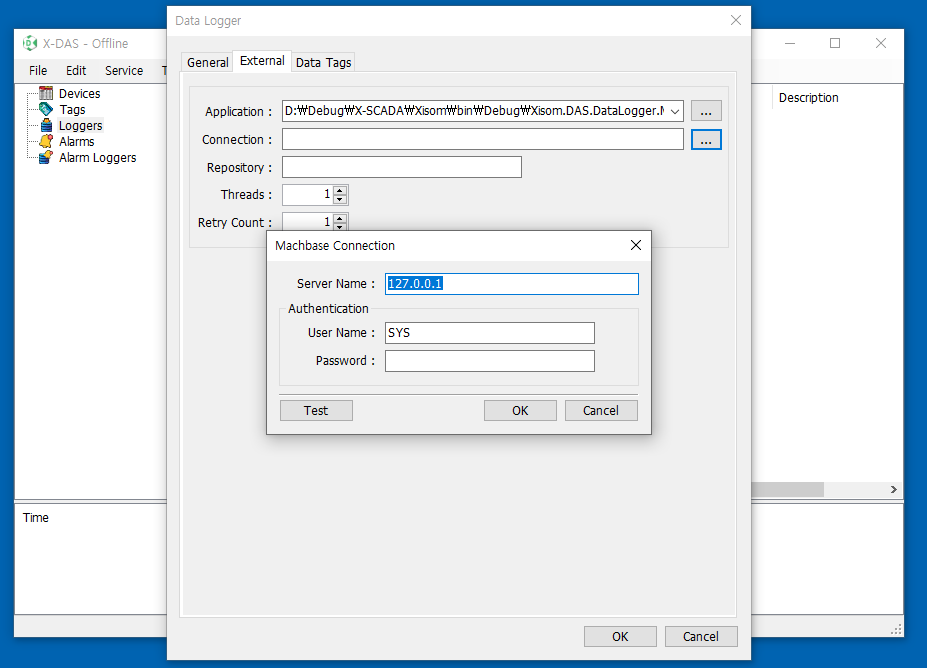Click Cancel in Machbase Connection dialog
Image resolution: width=927 pixels, height=668 pixels.
(601, 410)
